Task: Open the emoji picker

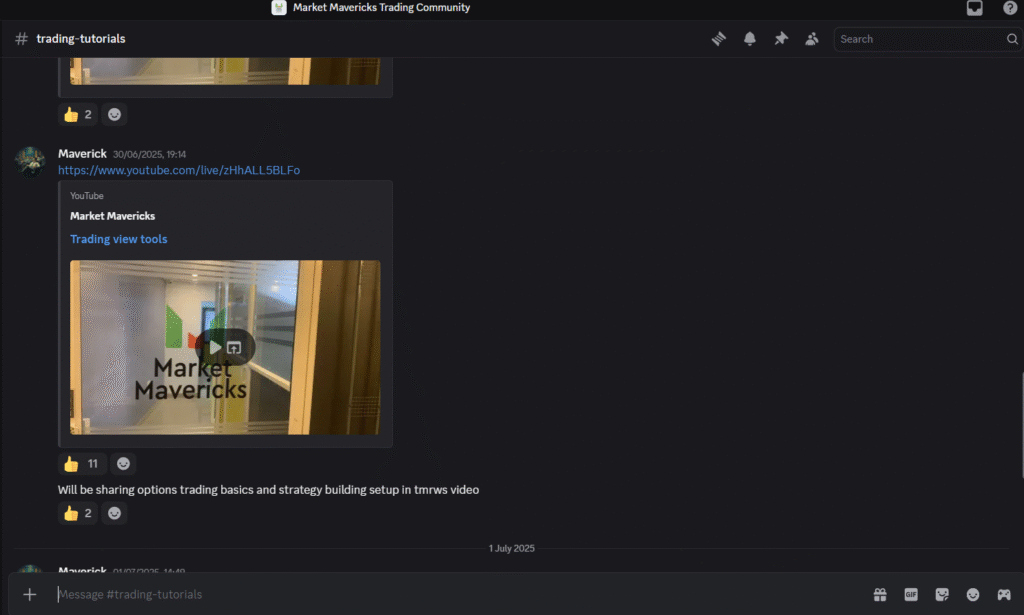Action: click(972, 594)
